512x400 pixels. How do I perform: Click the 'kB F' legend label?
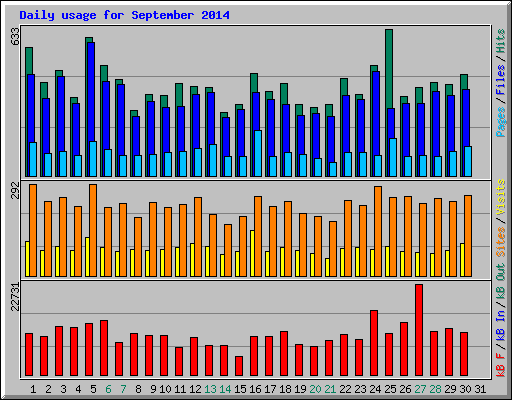pyautogui.click(x=500, y=364)
